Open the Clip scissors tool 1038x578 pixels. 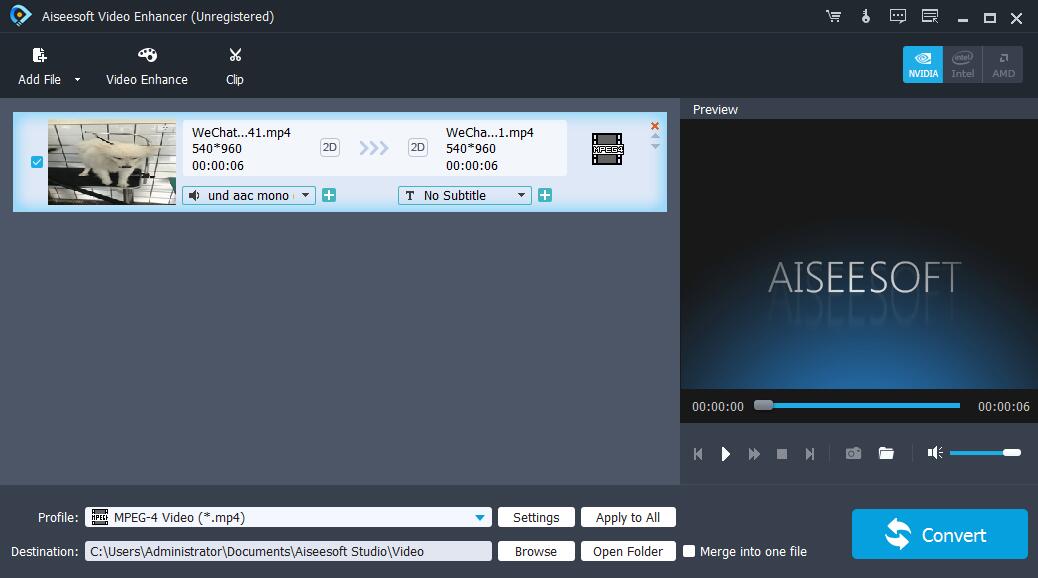coord(235,66)
